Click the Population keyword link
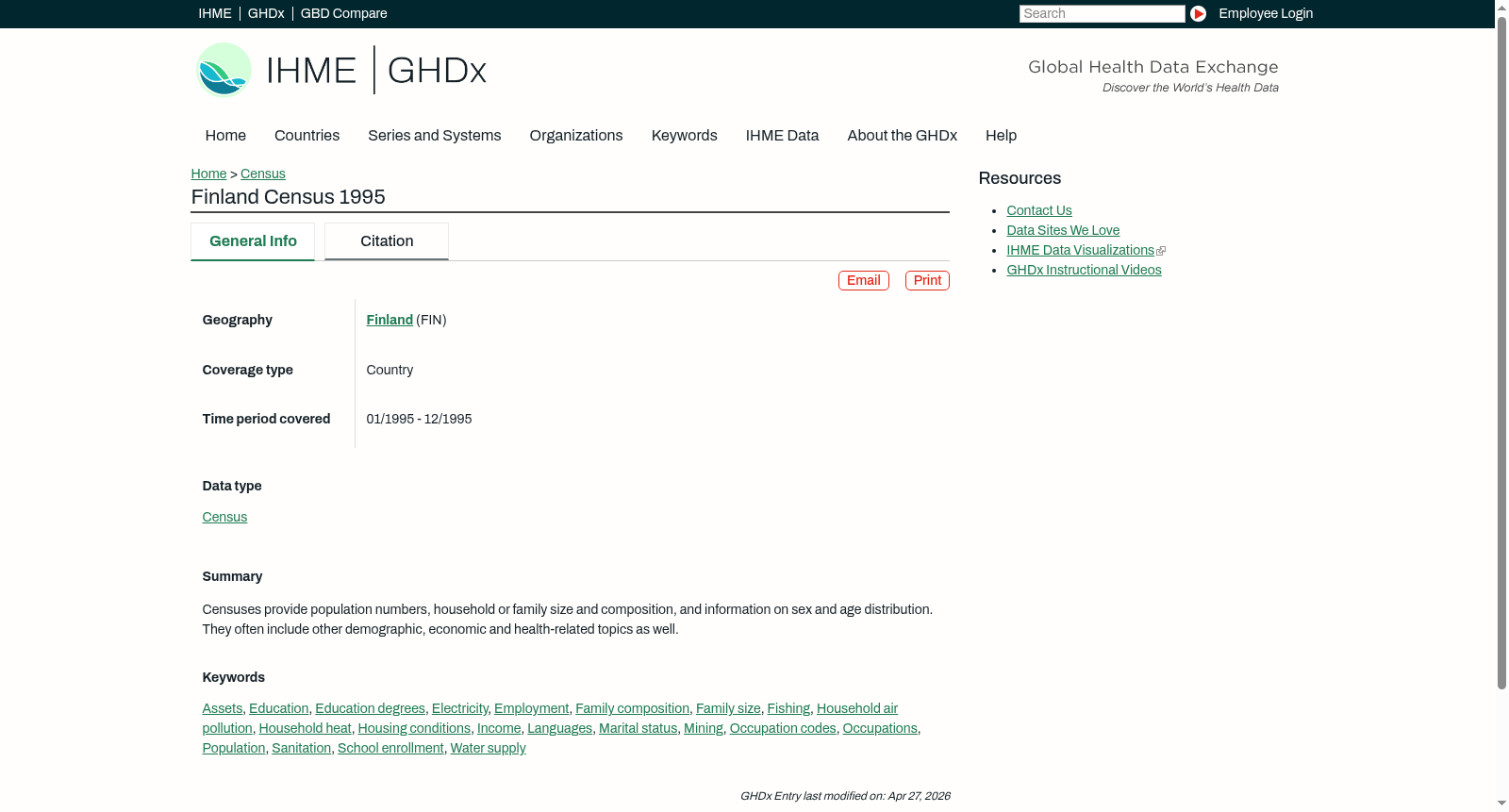This screenshot has width=1509, height=812. point(234,749)
